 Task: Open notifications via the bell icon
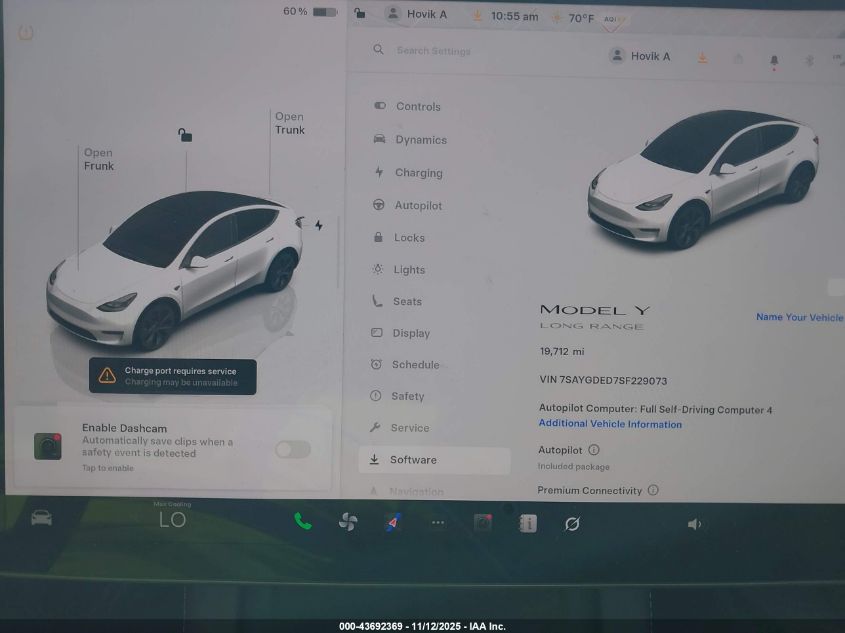point(772,57)
